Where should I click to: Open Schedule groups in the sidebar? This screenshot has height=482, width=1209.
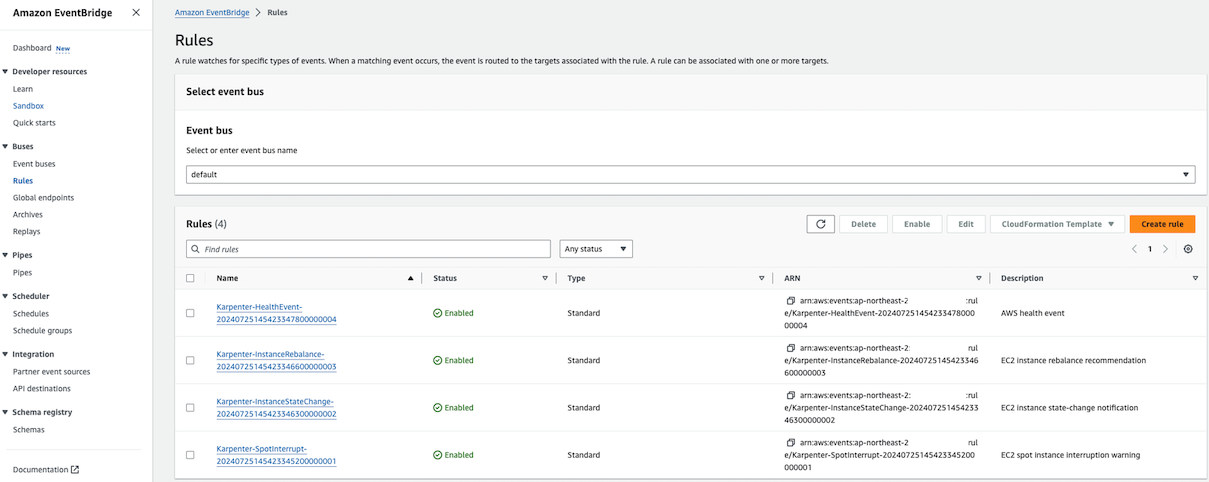(42, 331)
